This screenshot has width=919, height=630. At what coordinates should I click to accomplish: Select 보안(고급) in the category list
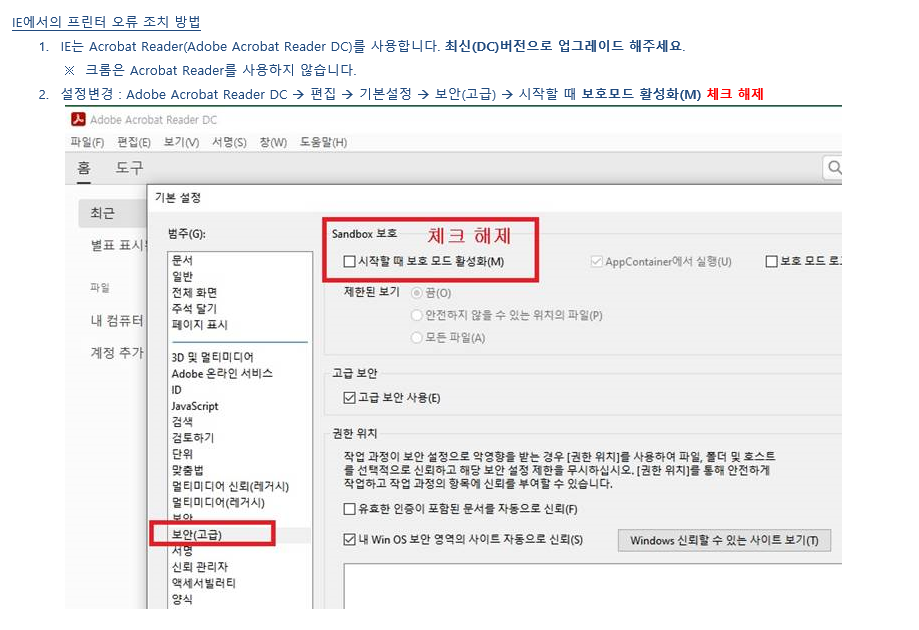197,535
